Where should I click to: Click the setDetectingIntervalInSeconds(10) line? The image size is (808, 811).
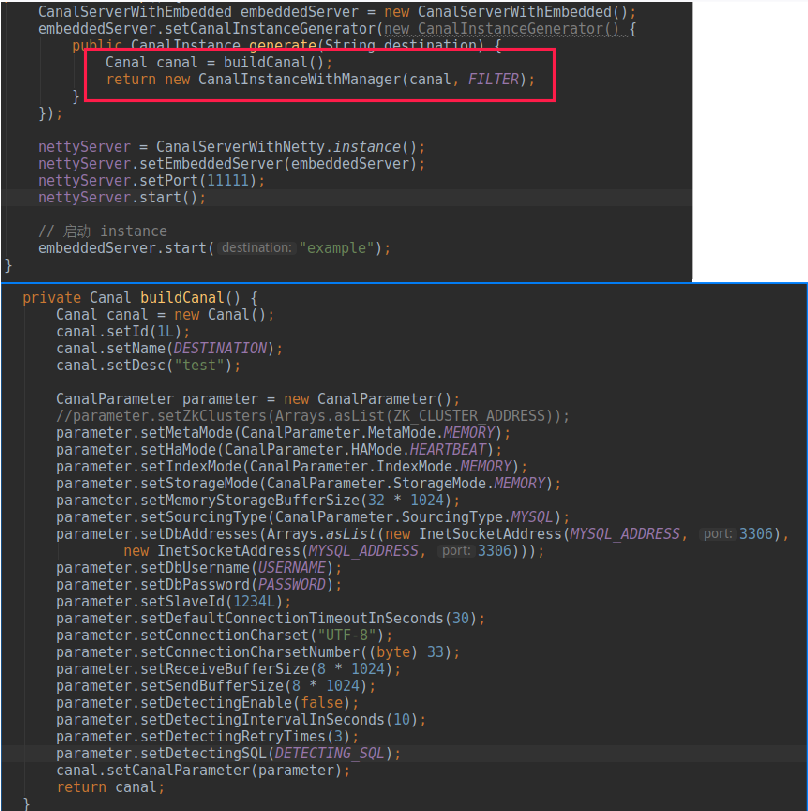pos(241,720)
